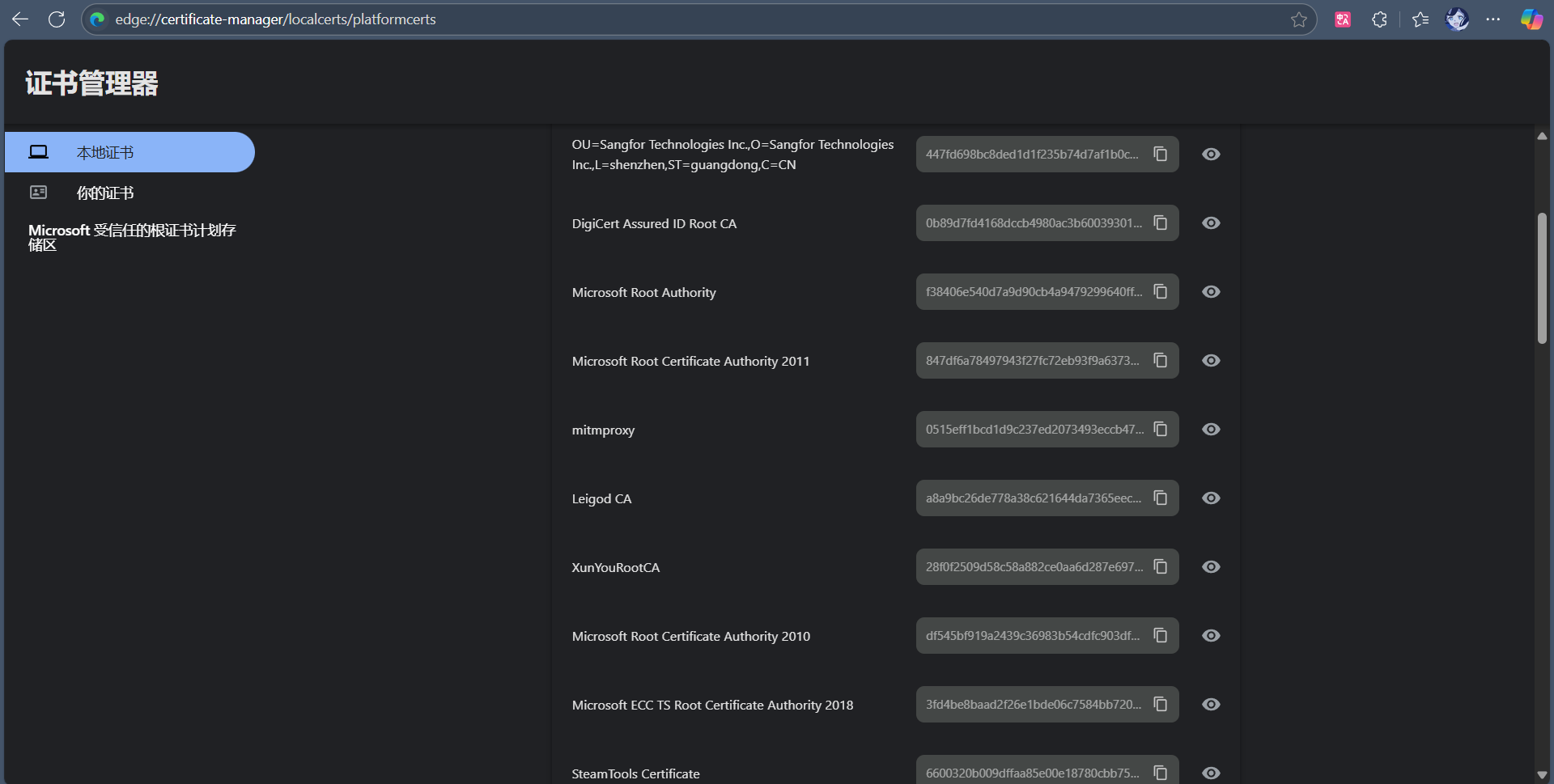Copy the XunYouRootCA certificate hash
This screenshot has height=784, width=1554.
(x=1161, y=566)
